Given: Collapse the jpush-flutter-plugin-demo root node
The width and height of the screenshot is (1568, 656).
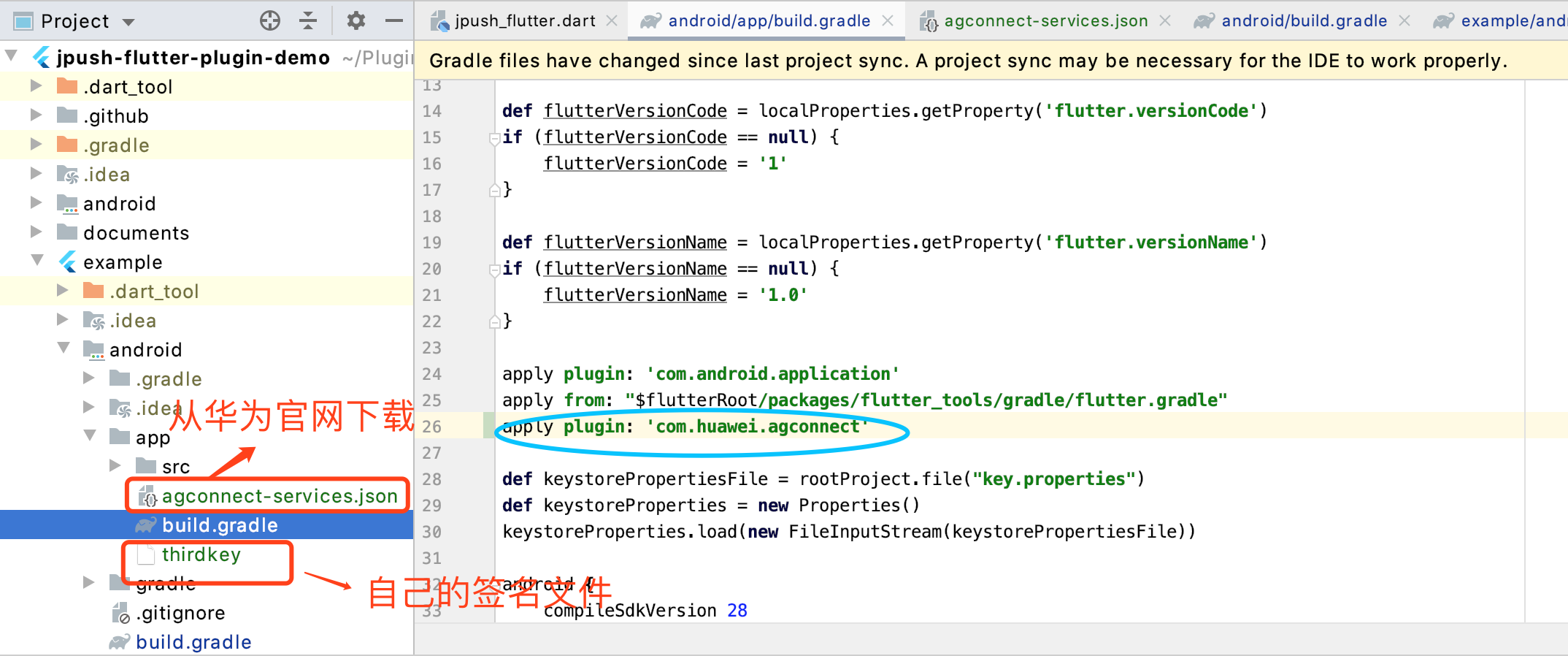Looking at the screenshot, I should (x=12, y=56).
